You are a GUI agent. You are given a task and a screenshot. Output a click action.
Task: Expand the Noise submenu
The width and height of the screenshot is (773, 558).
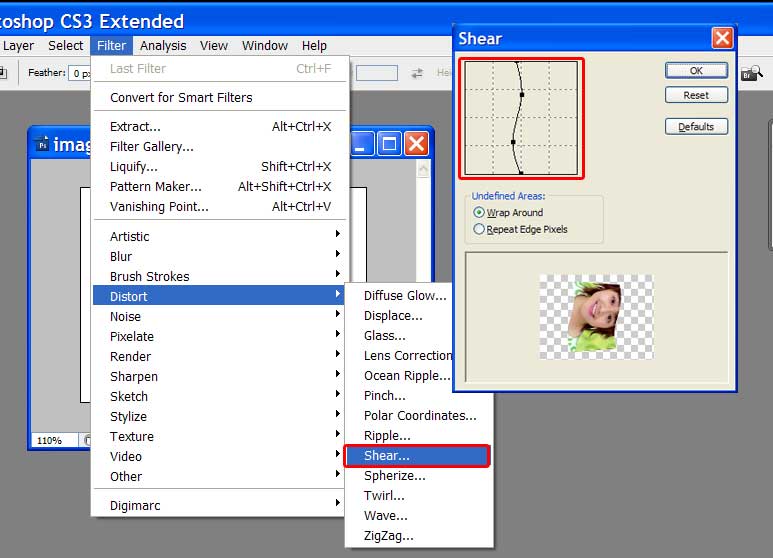[x=220, y=316]
